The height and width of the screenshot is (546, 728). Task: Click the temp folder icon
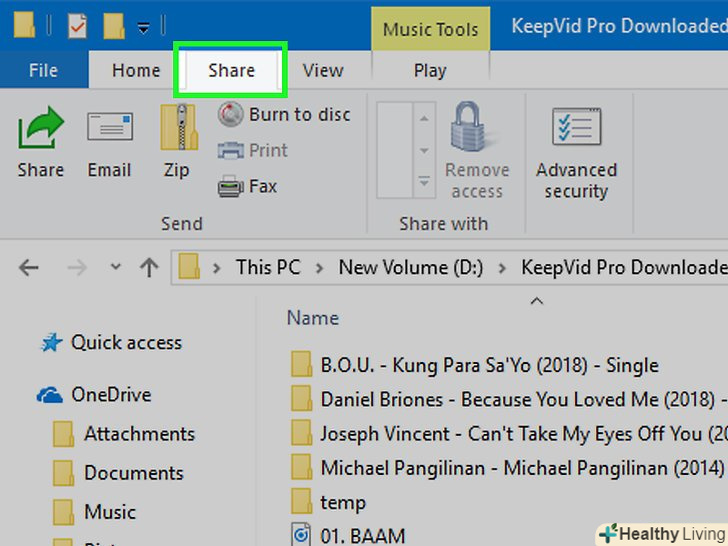[x=301, y=502]
